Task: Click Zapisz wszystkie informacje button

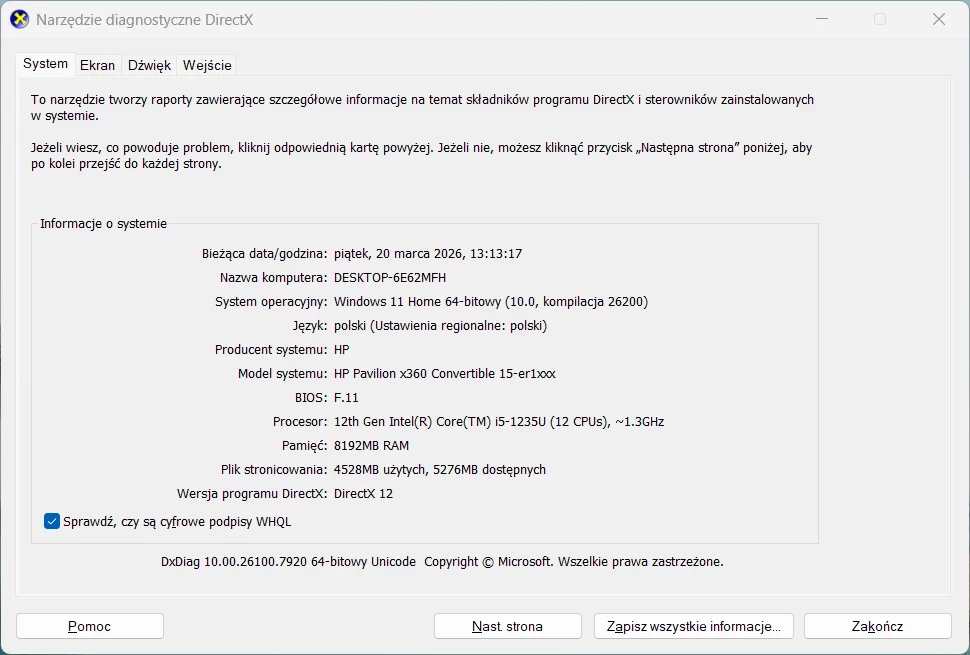Action: tap(694, 626)
